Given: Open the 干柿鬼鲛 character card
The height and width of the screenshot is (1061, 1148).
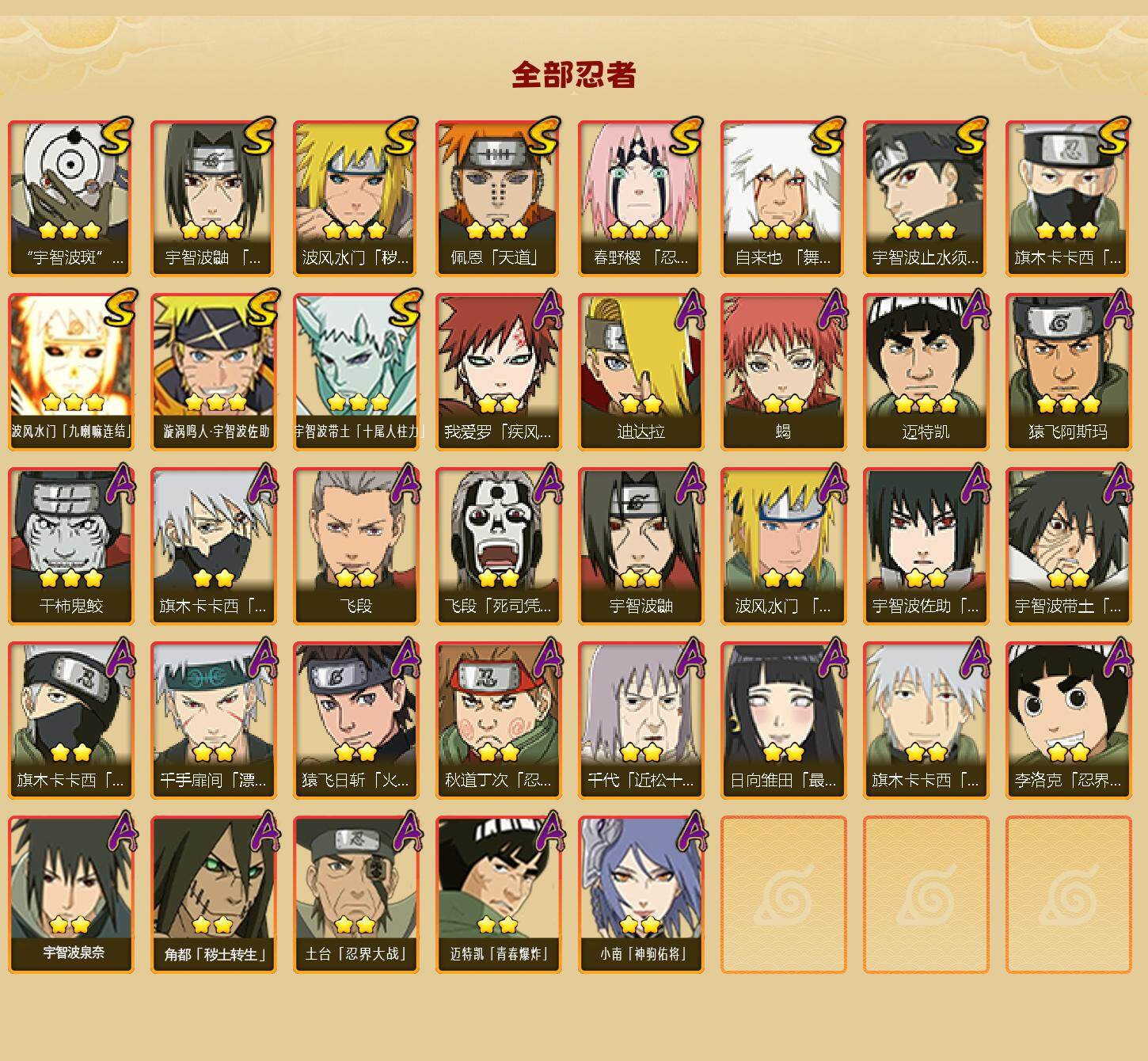Looking at the screenshot, I should coord(70,546).
